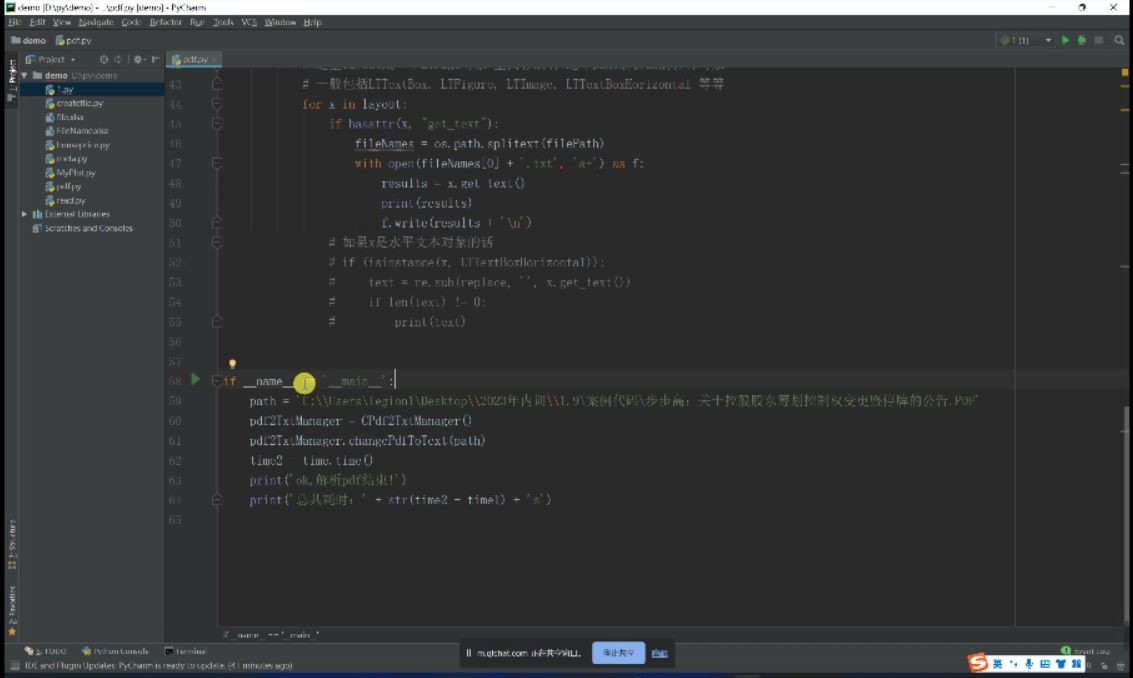Select the pdf.py editor tab

194,59
